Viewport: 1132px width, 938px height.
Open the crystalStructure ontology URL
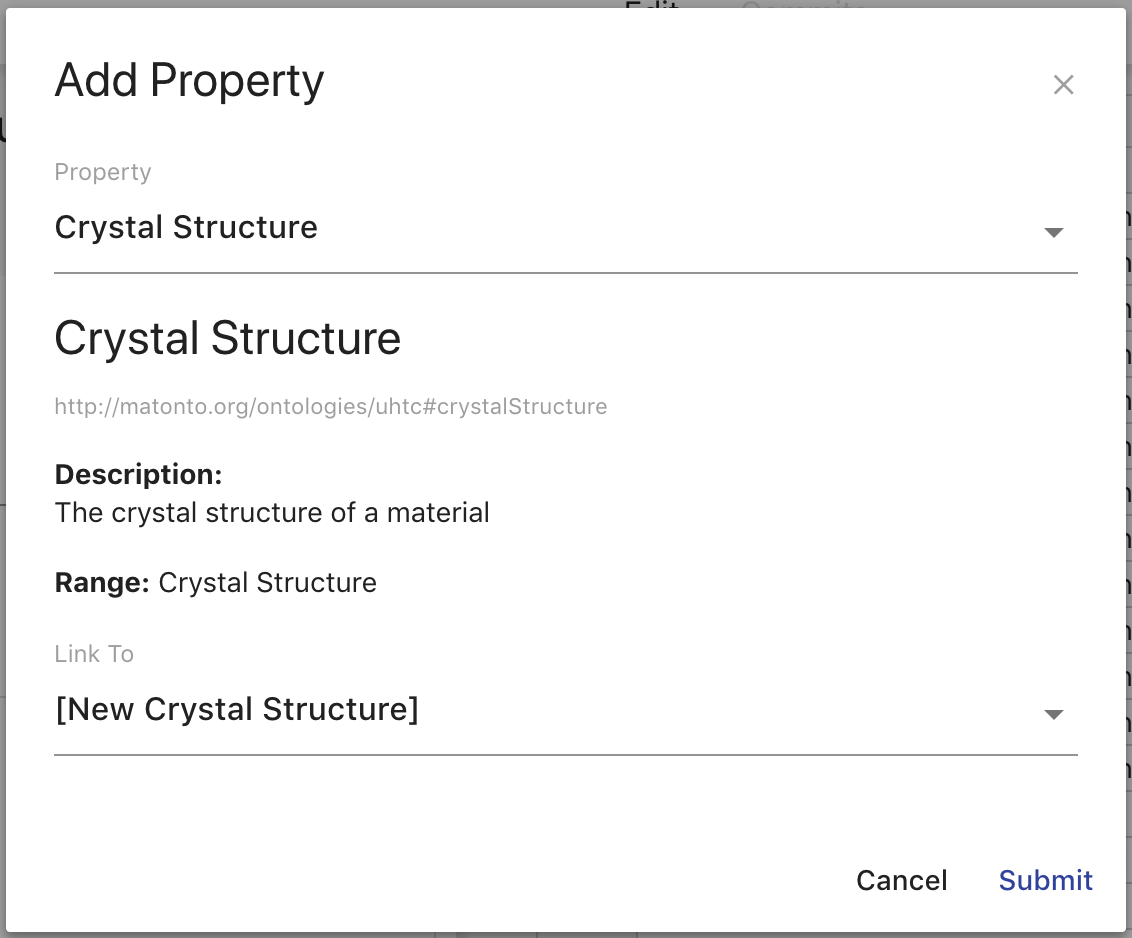tap(330, 406)
